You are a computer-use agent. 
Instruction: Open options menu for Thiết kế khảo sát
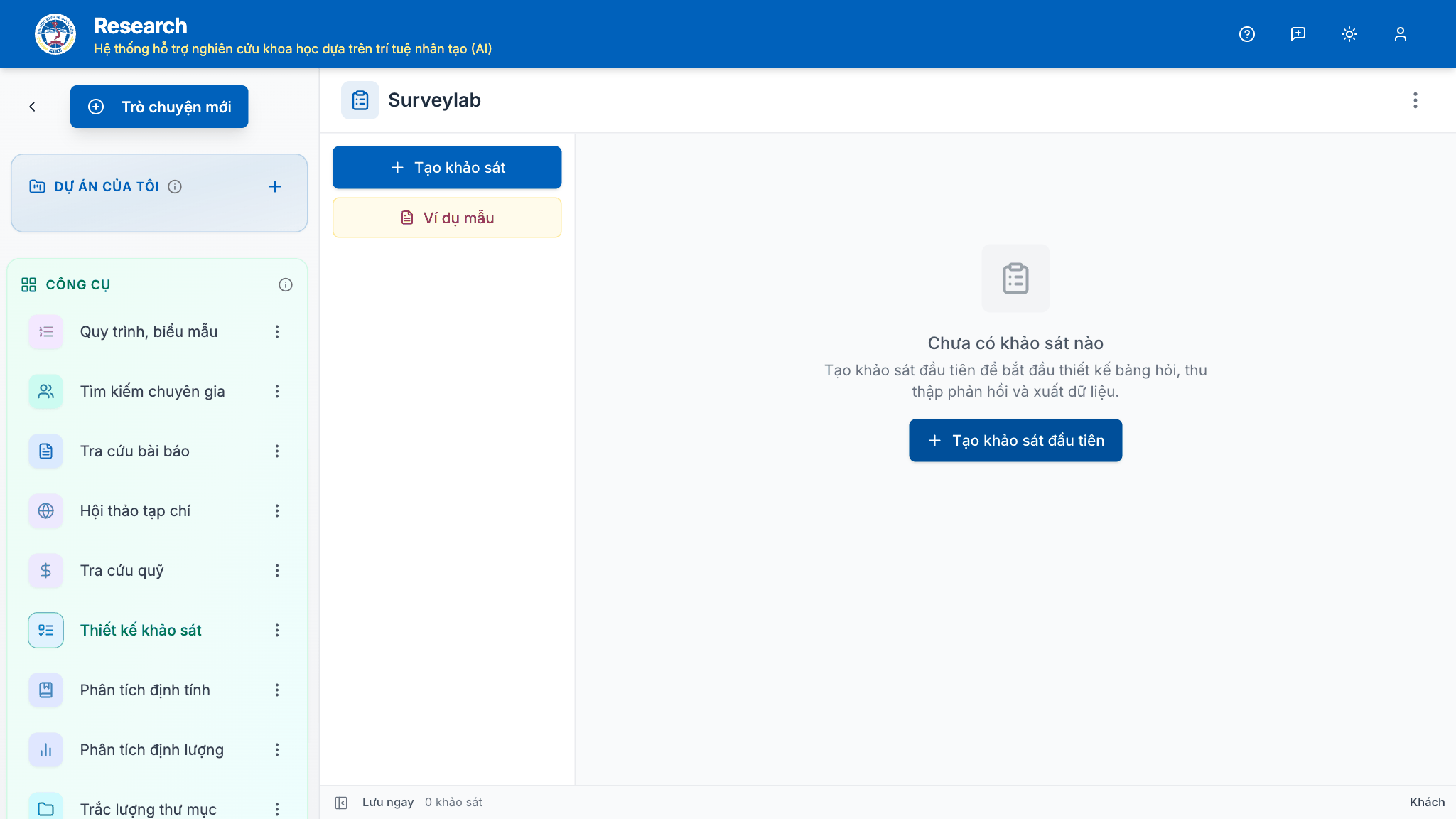(277, 631)
